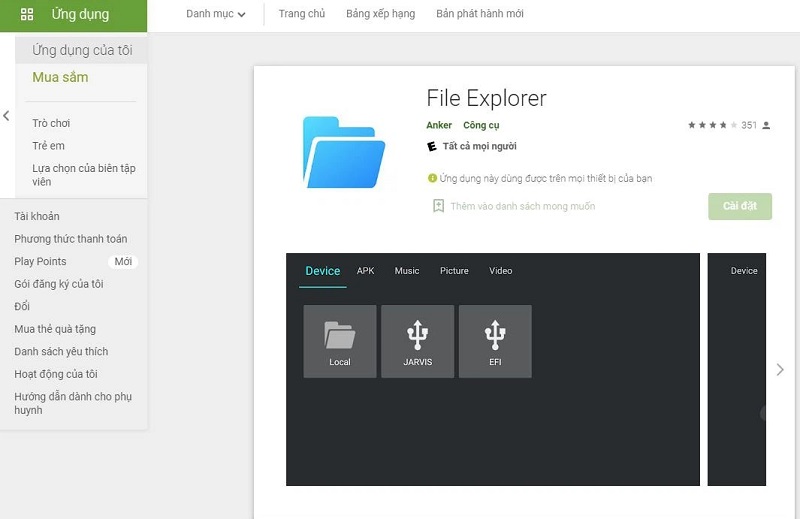This screenshot has height=519, width=800.
Task: Click the info icon beside device compatibility text
Action: pyautogui.click(x=432, y=178)
